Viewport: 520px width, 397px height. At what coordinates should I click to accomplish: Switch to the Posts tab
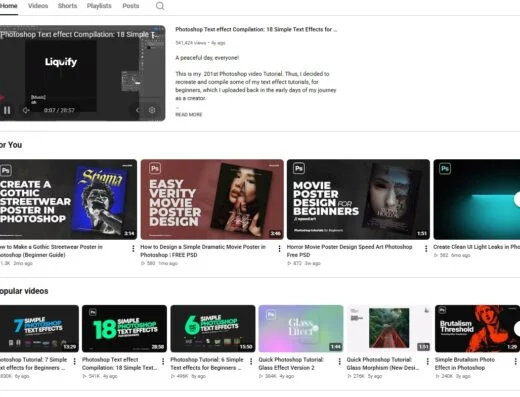coord(131,6)
